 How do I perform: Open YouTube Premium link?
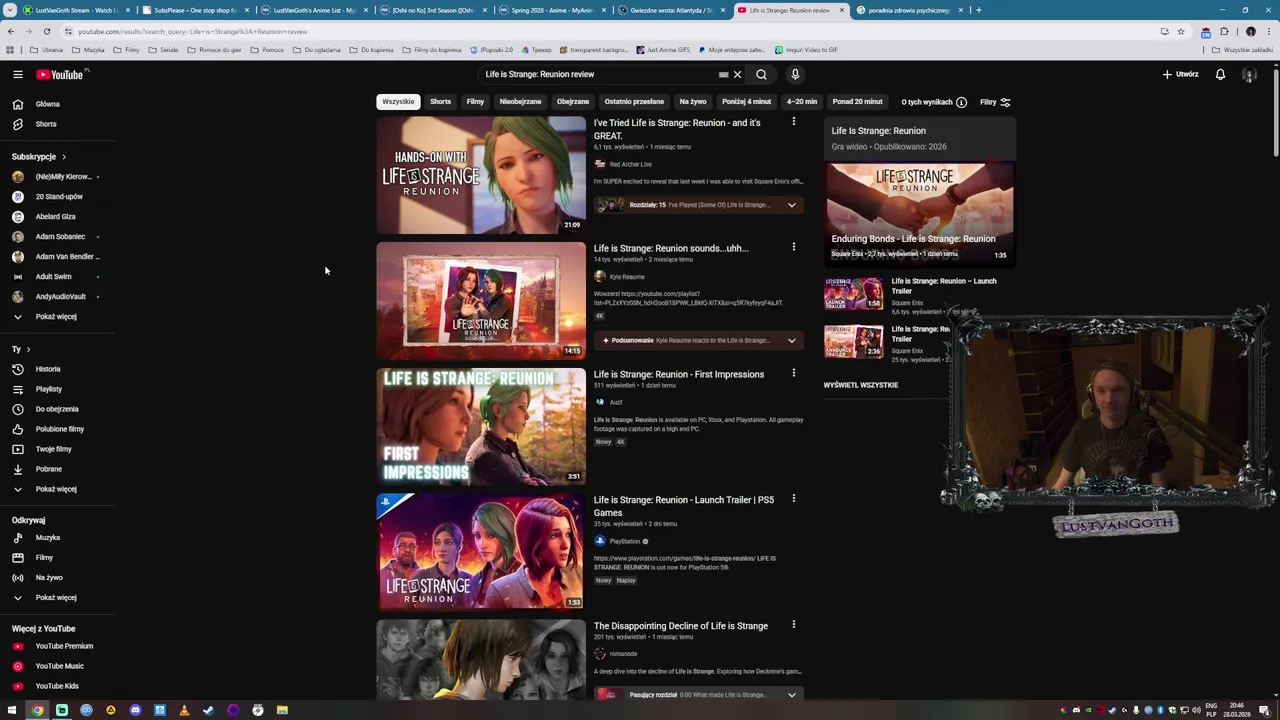tap(57, 646)
